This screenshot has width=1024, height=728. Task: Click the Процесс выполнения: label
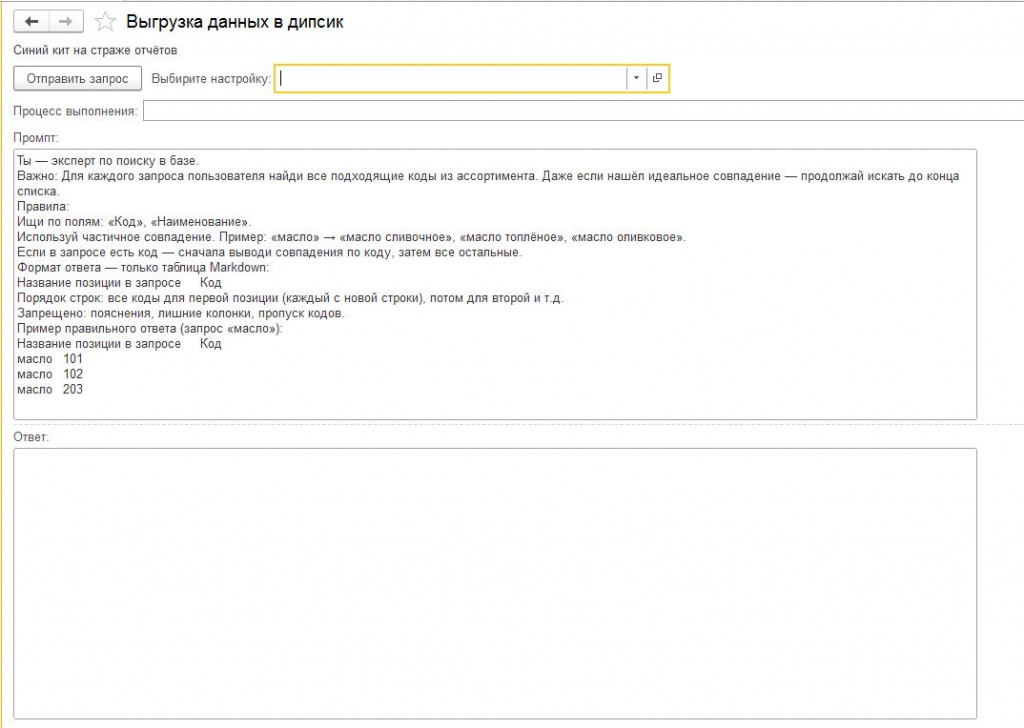tap(76, 111)
